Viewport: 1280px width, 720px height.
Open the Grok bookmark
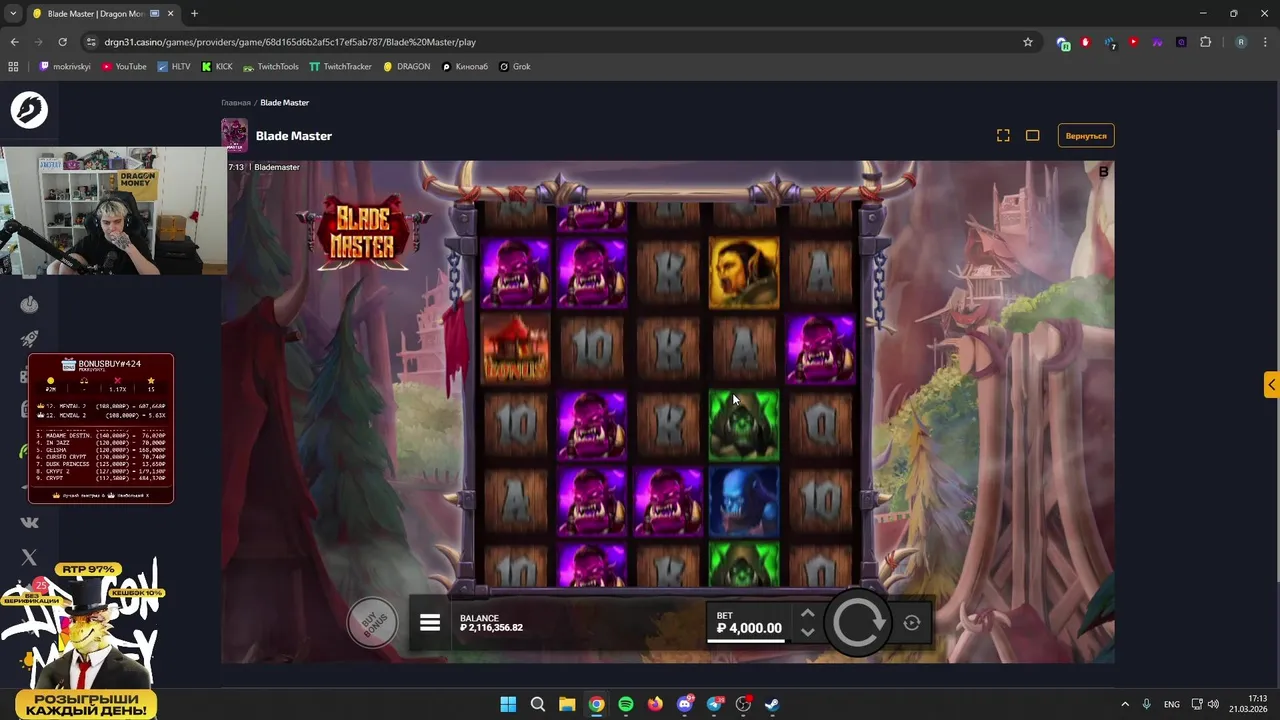pyautogui.click(x=515, y=67)
